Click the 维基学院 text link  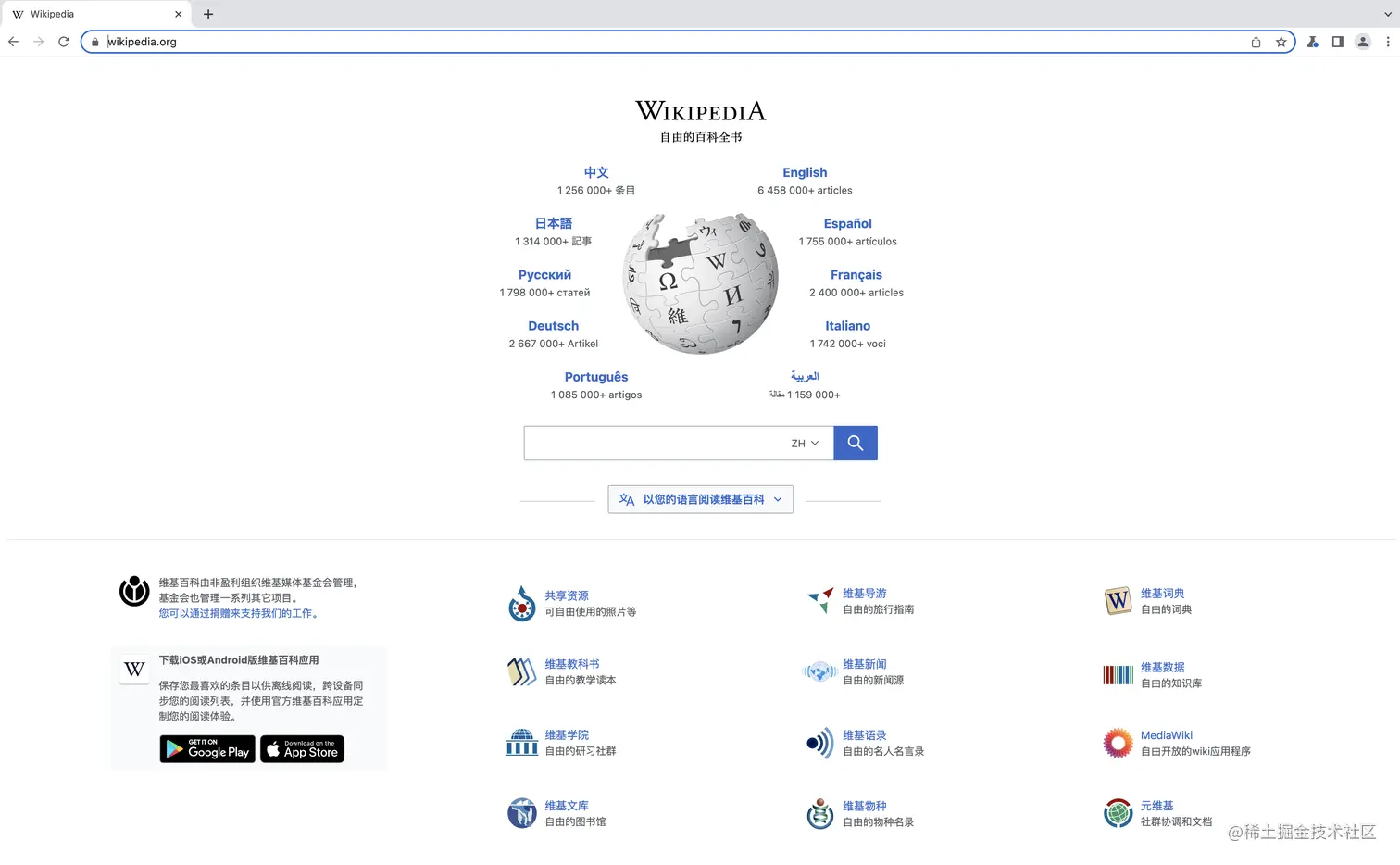567,734
